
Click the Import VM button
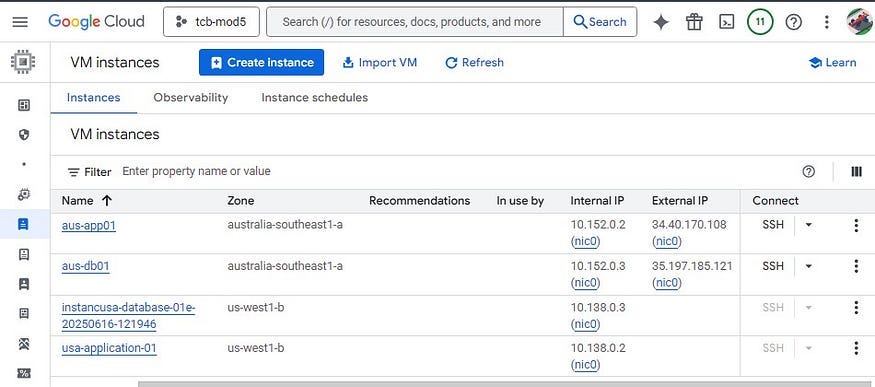coord(379,62)
